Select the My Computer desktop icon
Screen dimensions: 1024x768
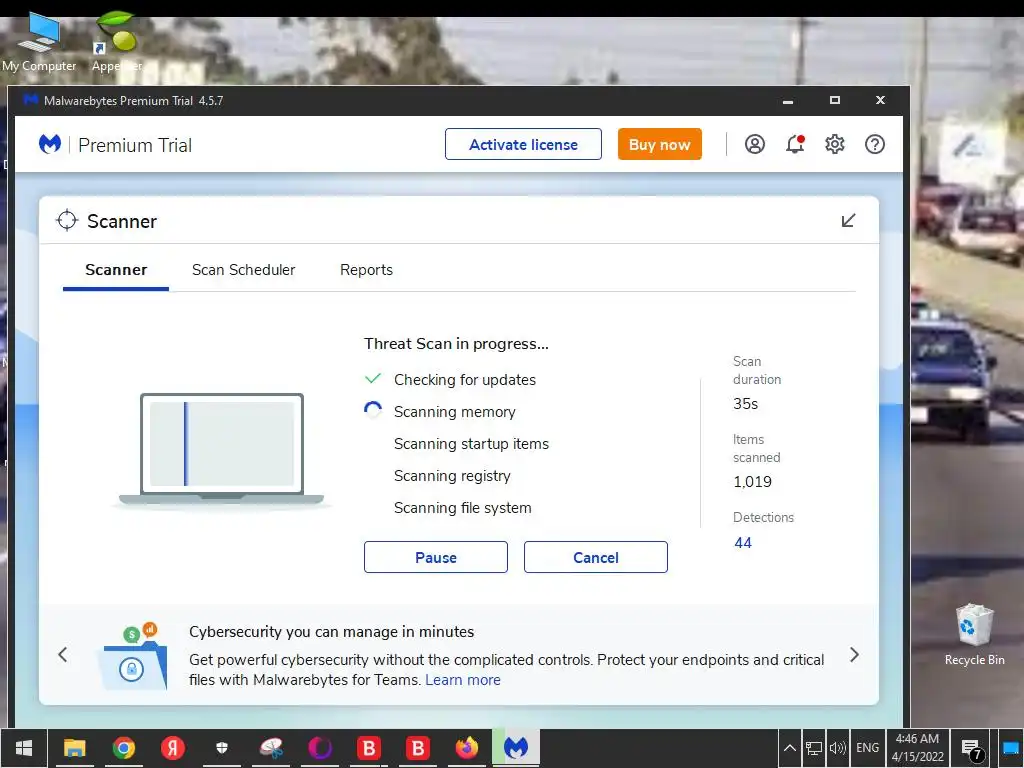[39, 43]
